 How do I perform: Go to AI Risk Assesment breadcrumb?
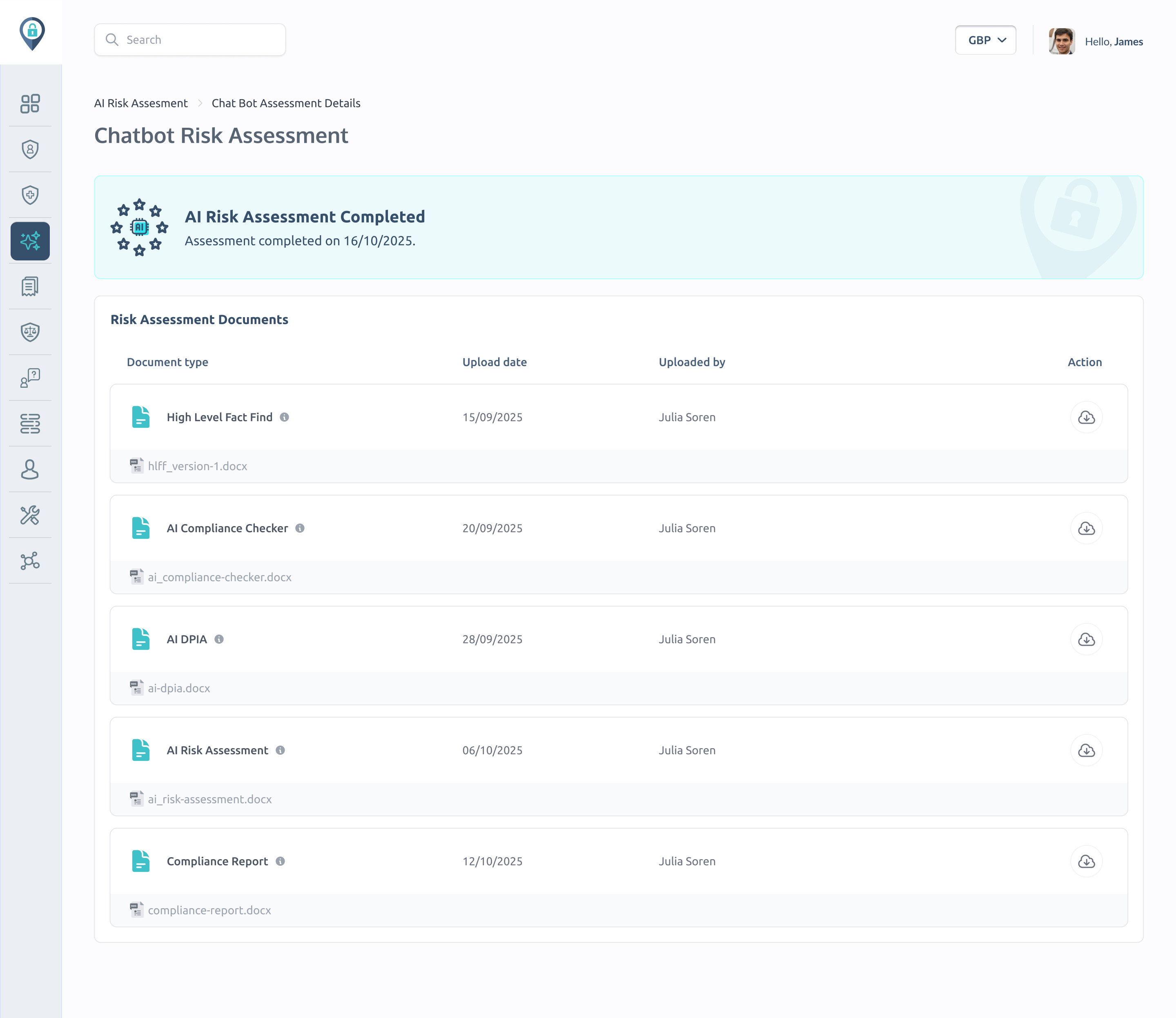(140, 103)
